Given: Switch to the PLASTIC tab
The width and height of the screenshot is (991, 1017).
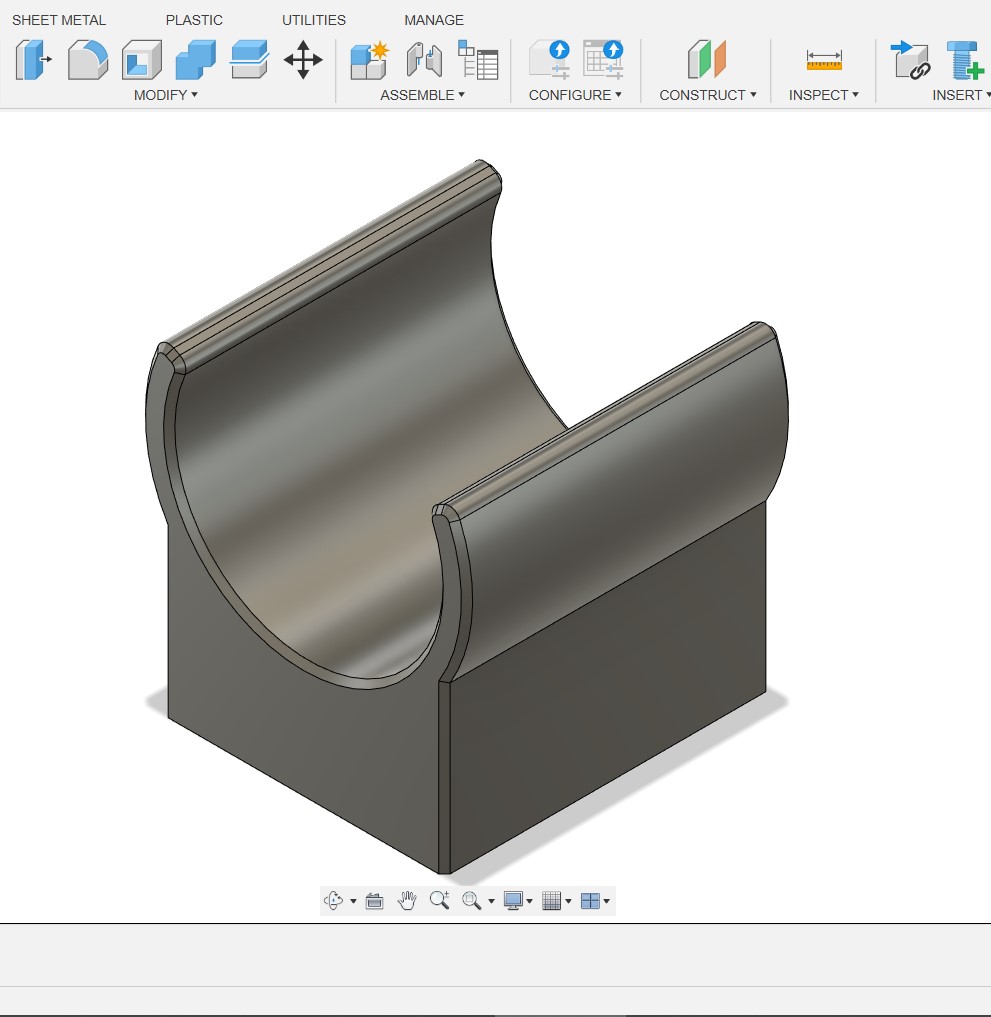Looking at the screenshot, I should pos(194,20).
